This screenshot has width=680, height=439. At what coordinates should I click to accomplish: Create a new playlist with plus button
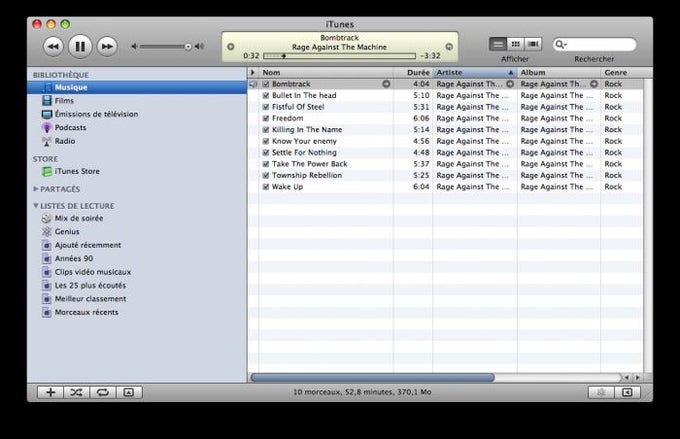coord(50,392)
